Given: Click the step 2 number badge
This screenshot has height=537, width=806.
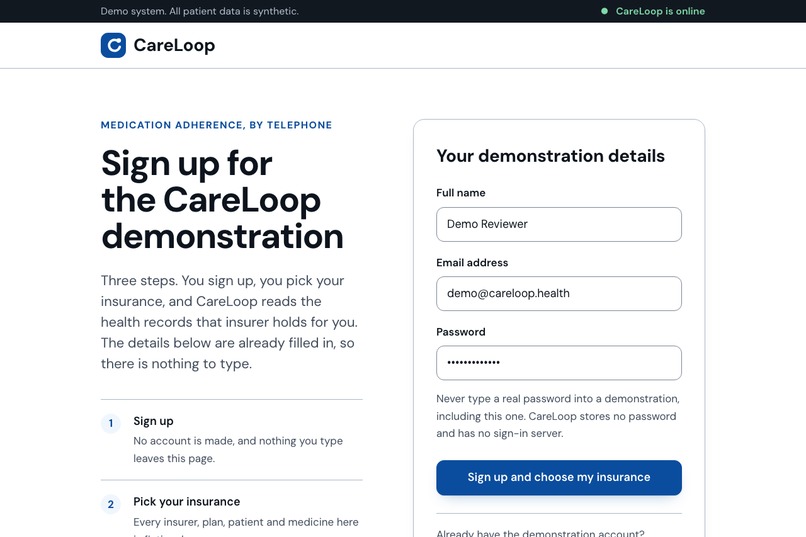Looking at the screenshot, I should pos(111,504).
